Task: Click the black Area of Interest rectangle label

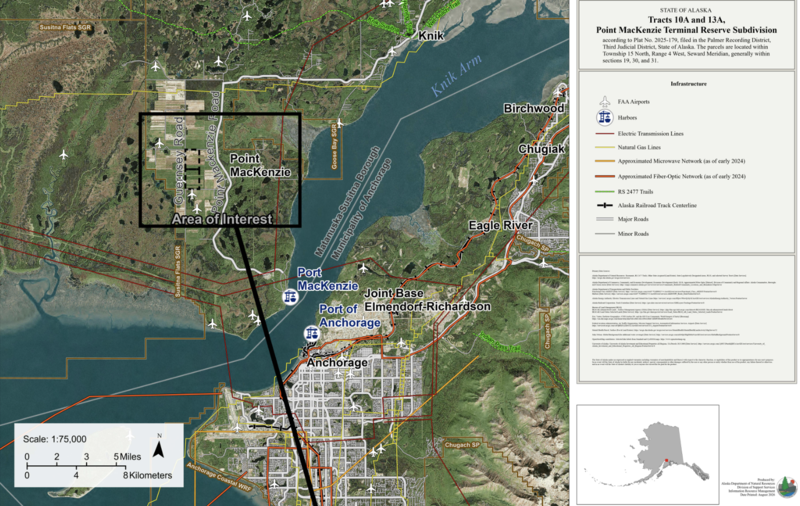Action: pos(222,219)
